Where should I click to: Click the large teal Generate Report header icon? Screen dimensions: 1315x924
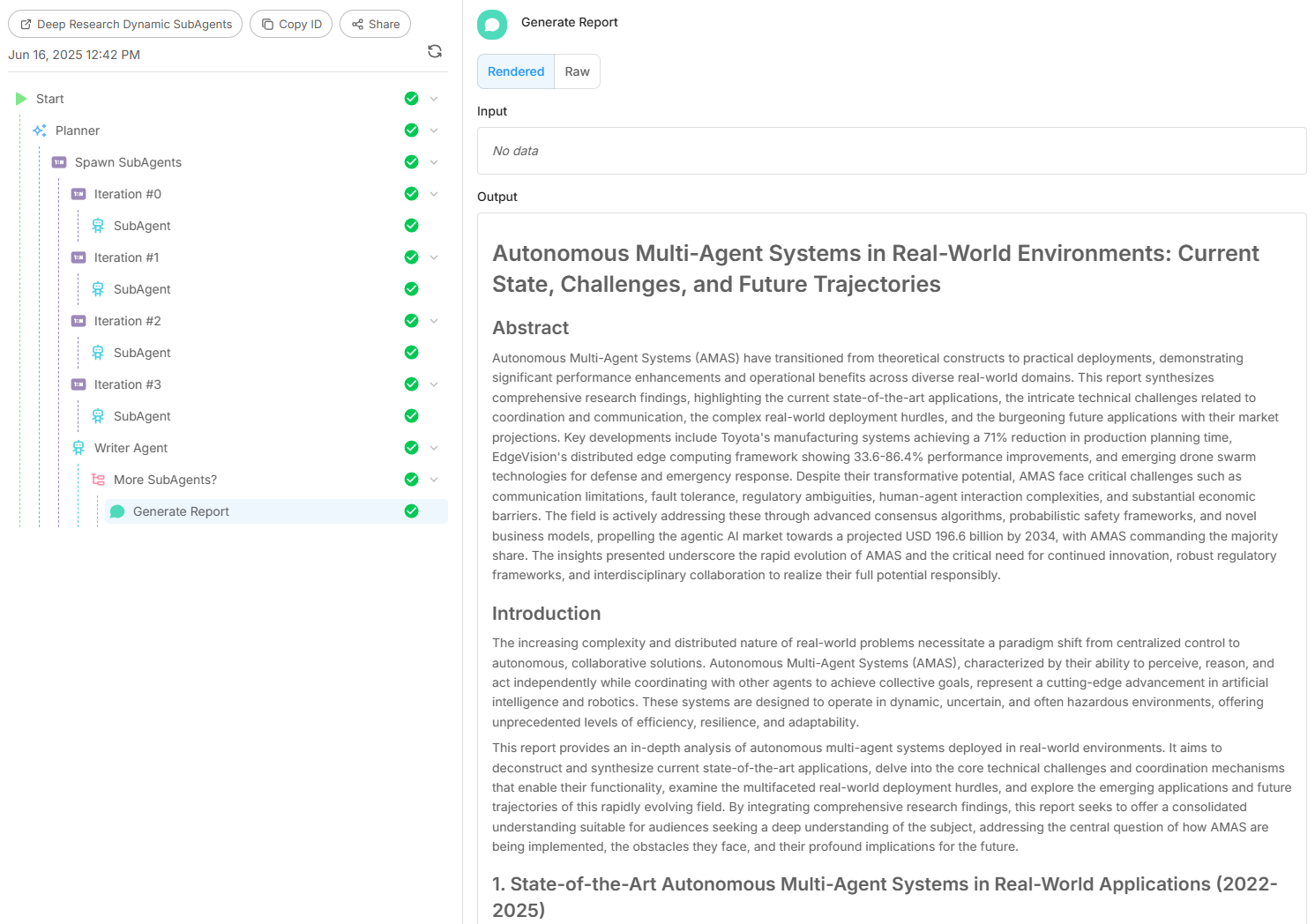coord(492,25)
